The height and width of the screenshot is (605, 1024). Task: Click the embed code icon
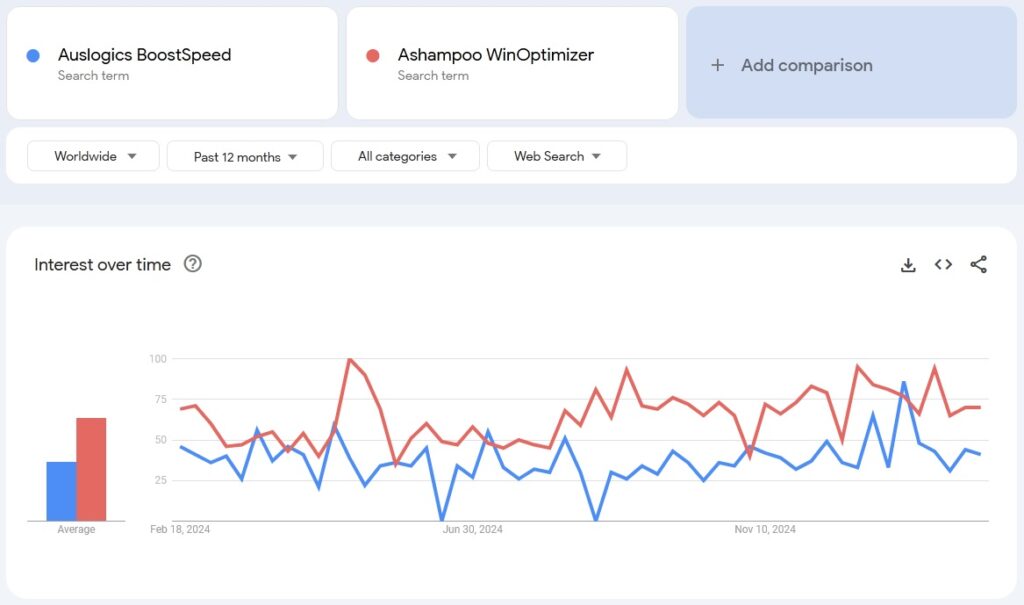[x=943, y=265]
